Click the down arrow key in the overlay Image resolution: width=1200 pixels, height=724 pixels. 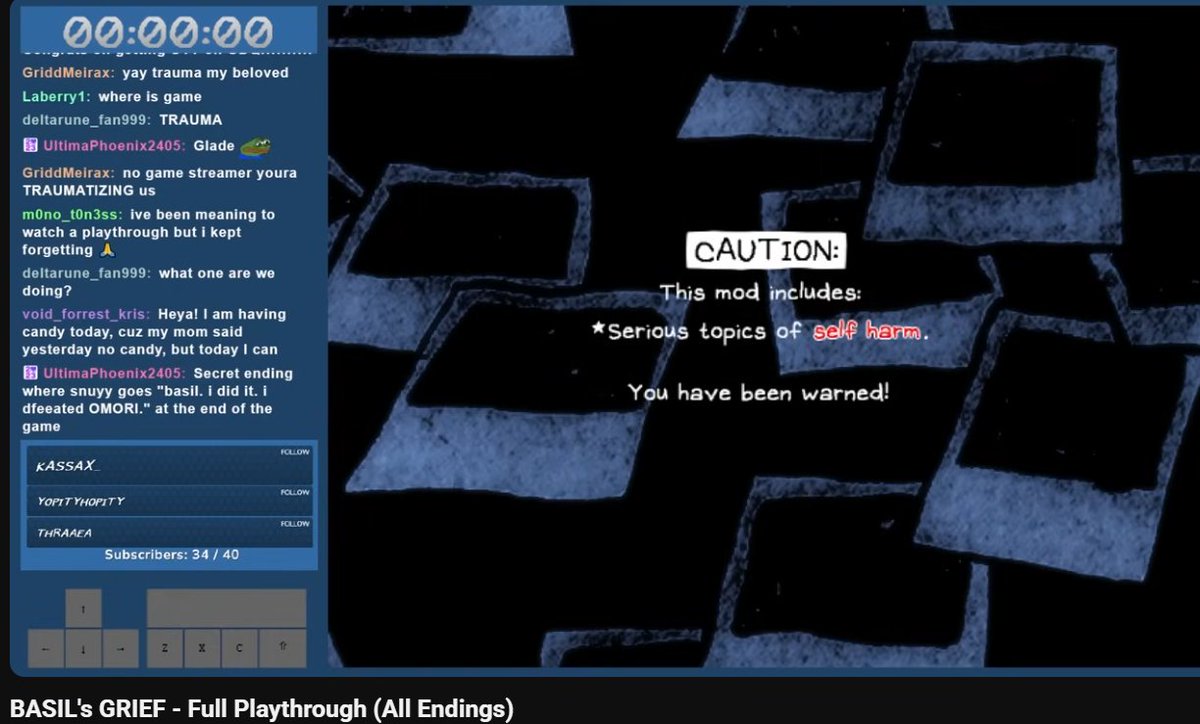(83, 648)
